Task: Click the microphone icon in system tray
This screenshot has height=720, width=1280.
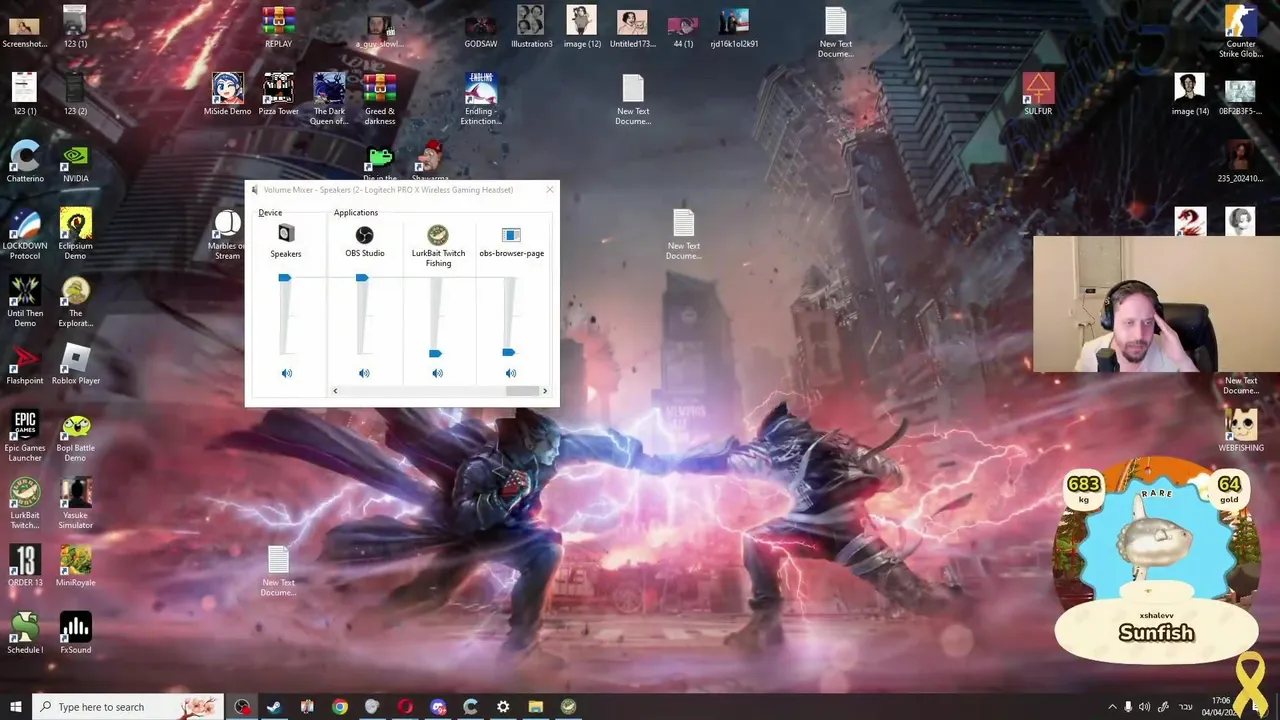Action: pyautogui.click(x=1129, y=707)
